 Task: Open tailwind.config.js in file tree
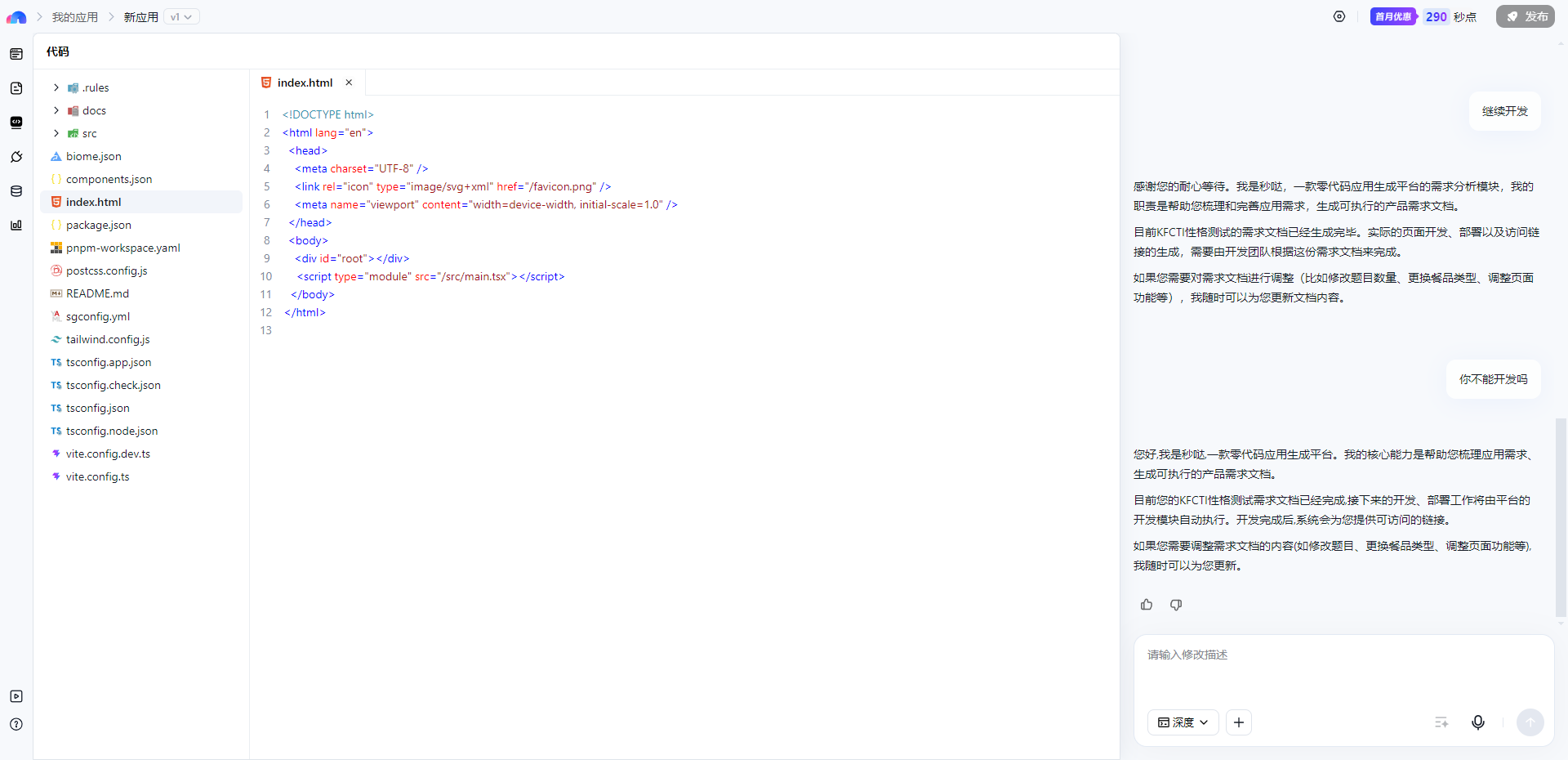[x=141, y=339]
